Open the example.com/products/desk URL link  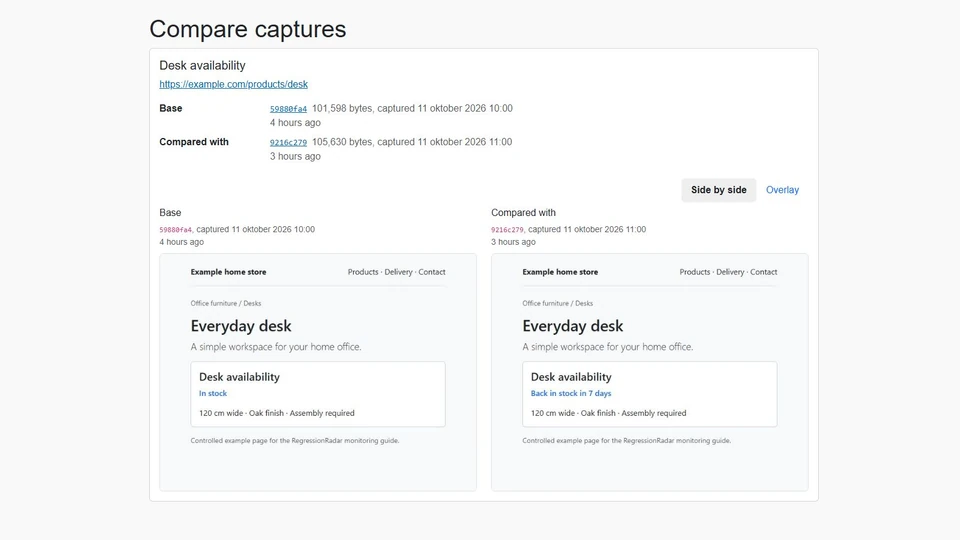233,84
